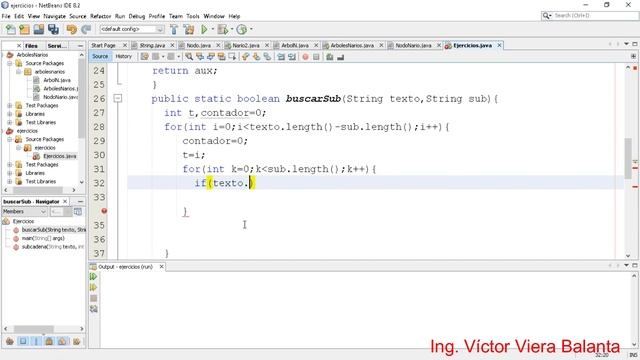Image resolution: width=640 pixels, height=360 pixels.
Task: Toggle Show Inherited Members filter in Navigator
Action: 10,341
